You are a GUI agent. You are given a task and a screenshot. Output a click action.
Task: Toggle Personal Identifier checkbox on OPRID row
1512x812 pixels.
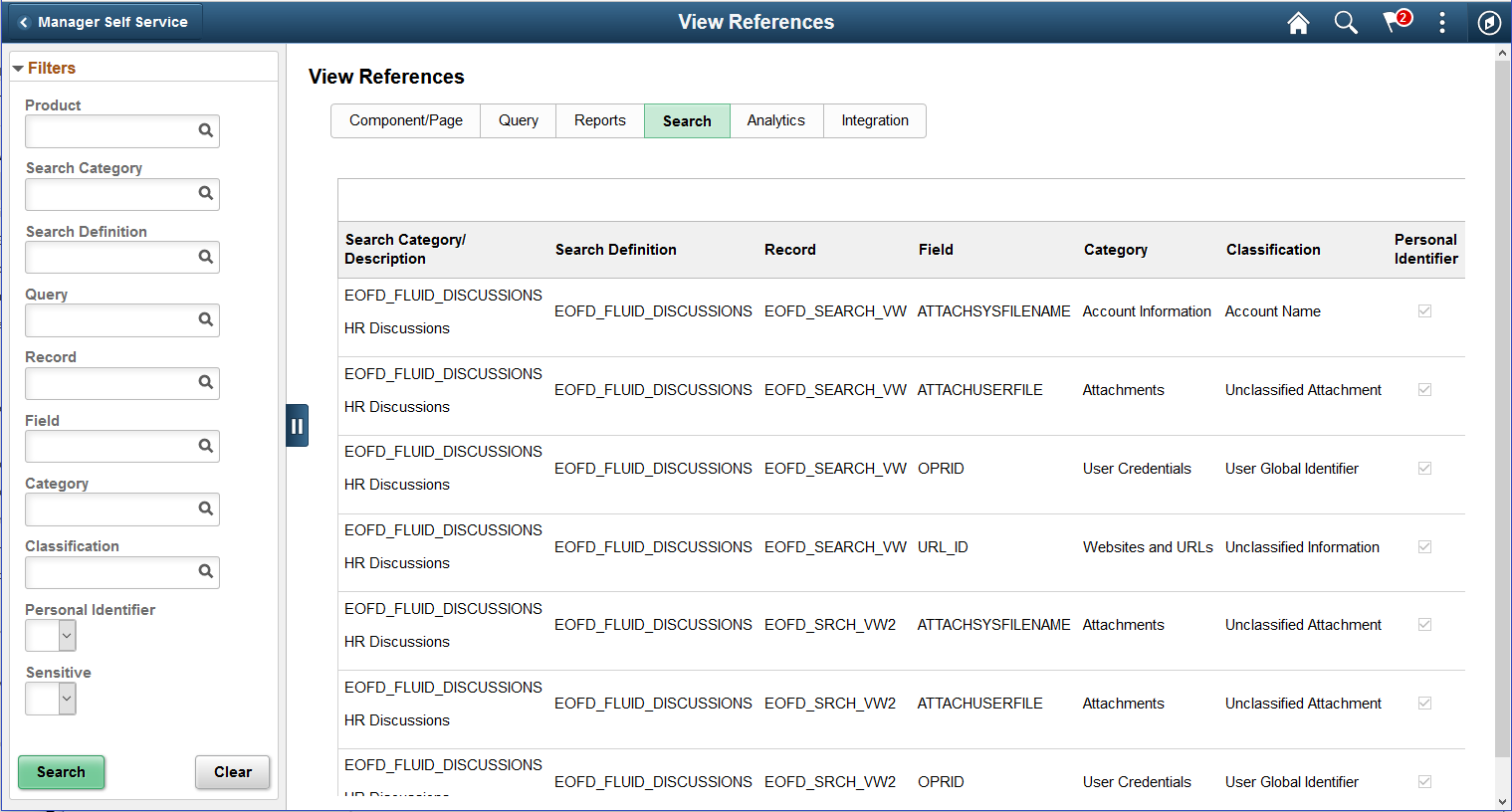[x=1424, y=468]
